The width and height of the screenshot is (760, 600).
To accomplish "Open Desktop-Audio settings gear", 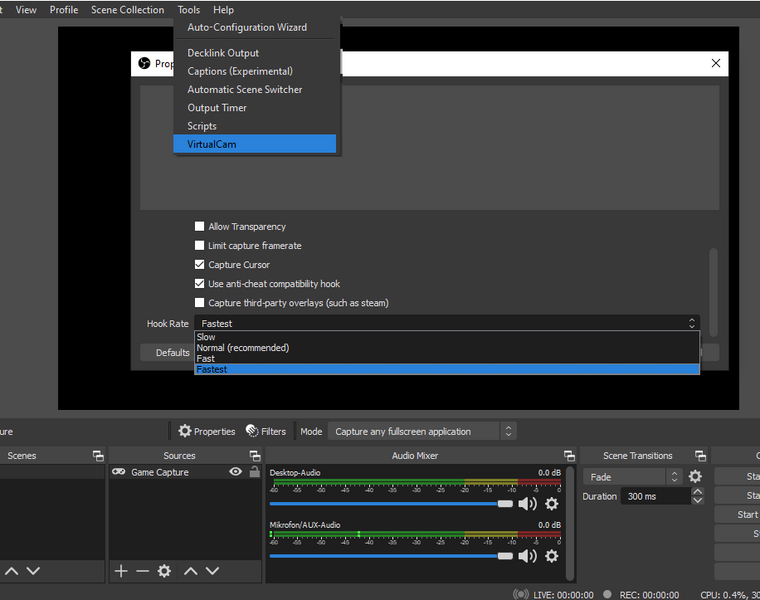I will [551, 504].
